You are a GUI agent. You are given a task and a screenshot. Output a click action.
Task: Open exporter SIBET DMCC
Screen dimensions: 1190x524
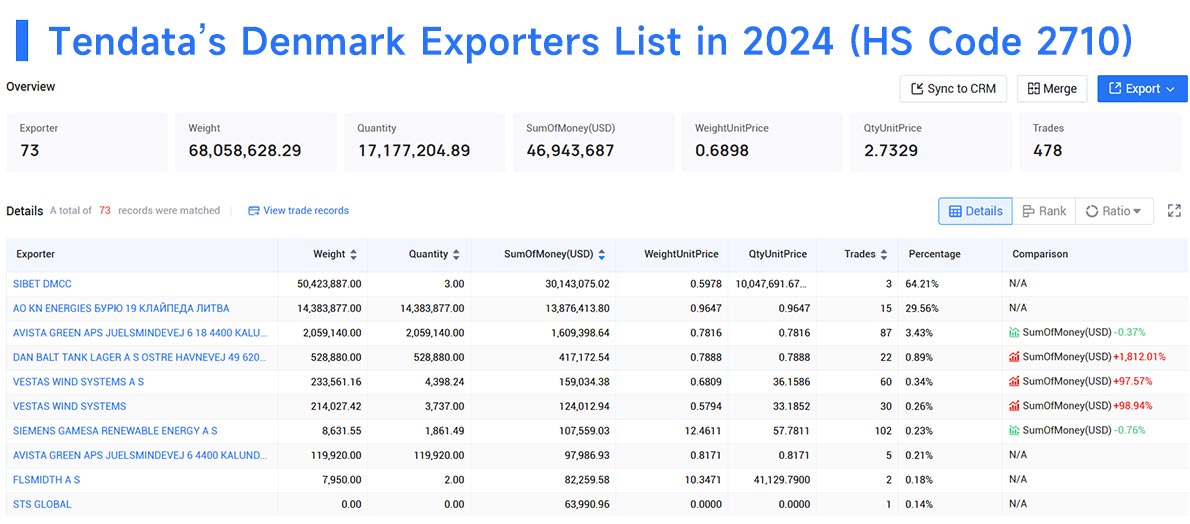coord(42,284)
